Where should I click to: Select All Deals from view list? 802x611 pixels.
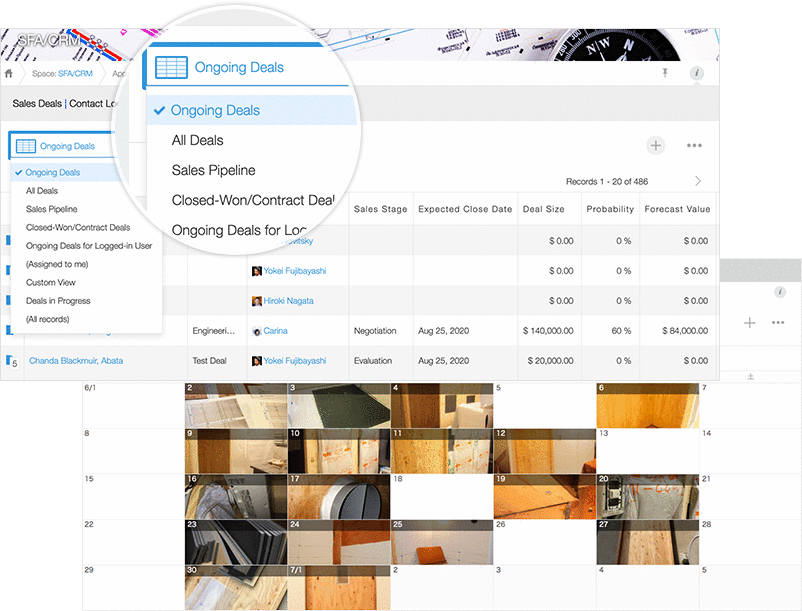tap(42, 191)
